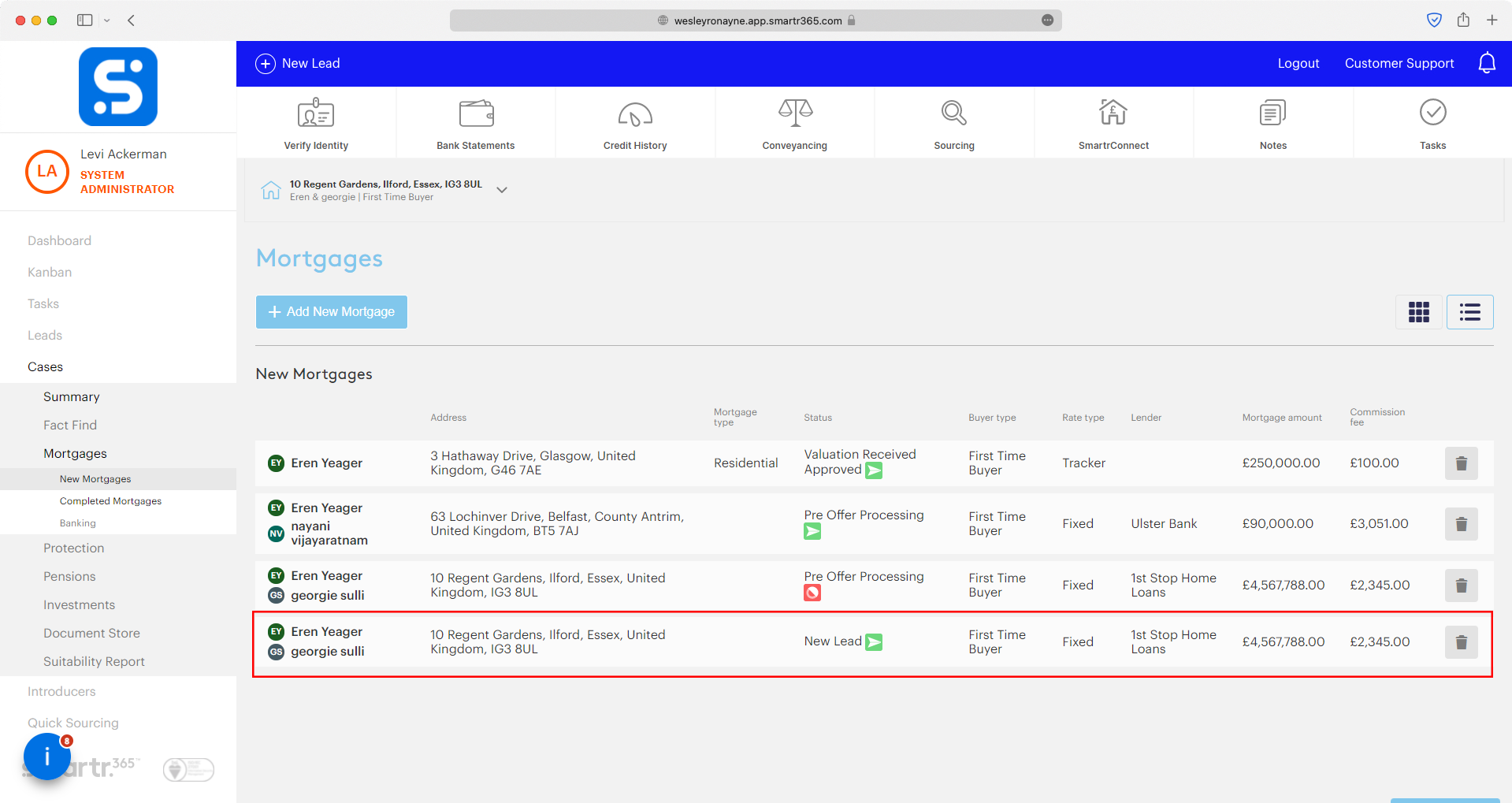Viewport: 1512px width, 803px height.
Task: Click the Tracker rate type cell
Action: click(1083, 463)
